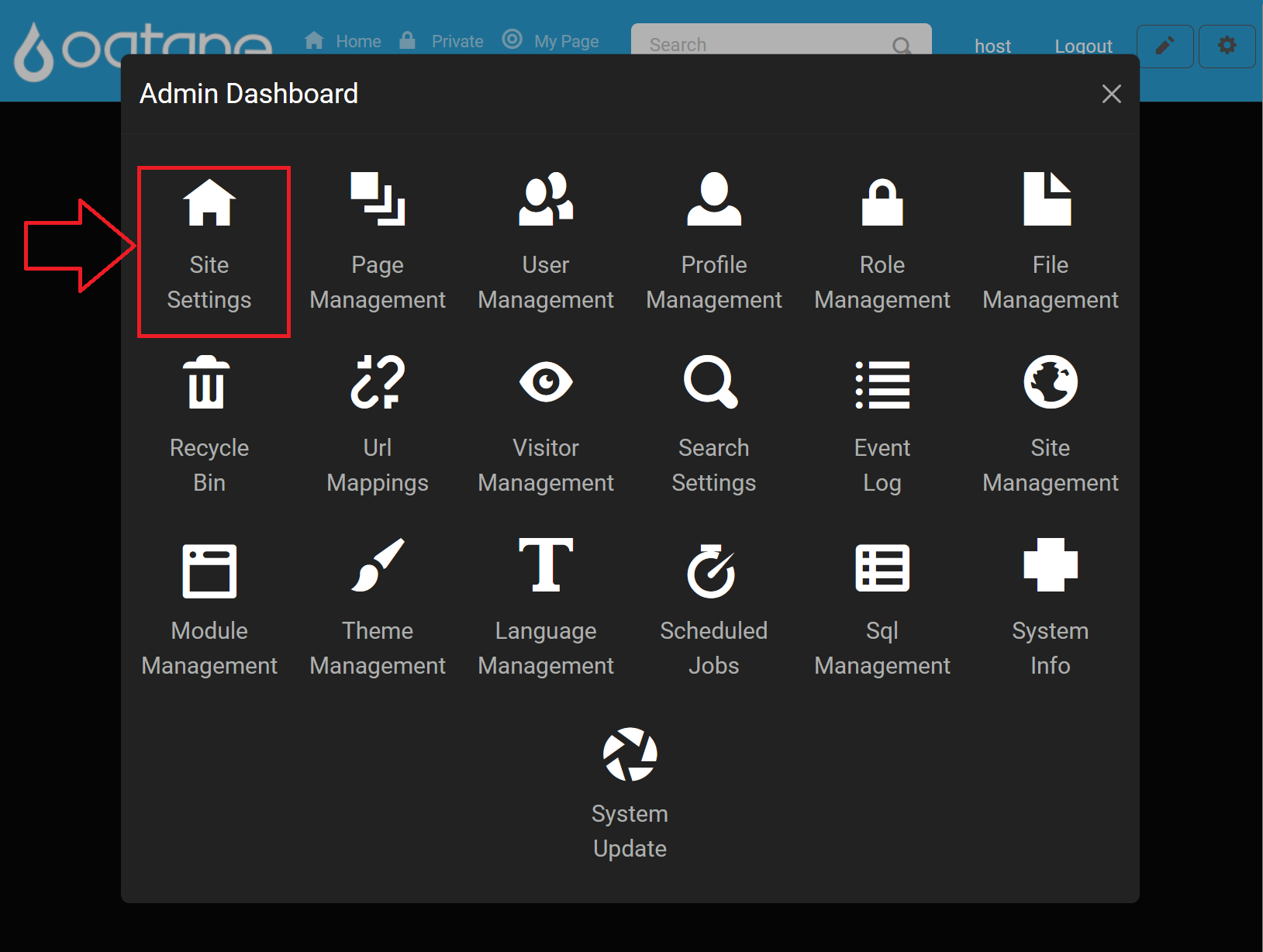Click the search magnifier in the search box
The image size is (1263, 952).
901,45
